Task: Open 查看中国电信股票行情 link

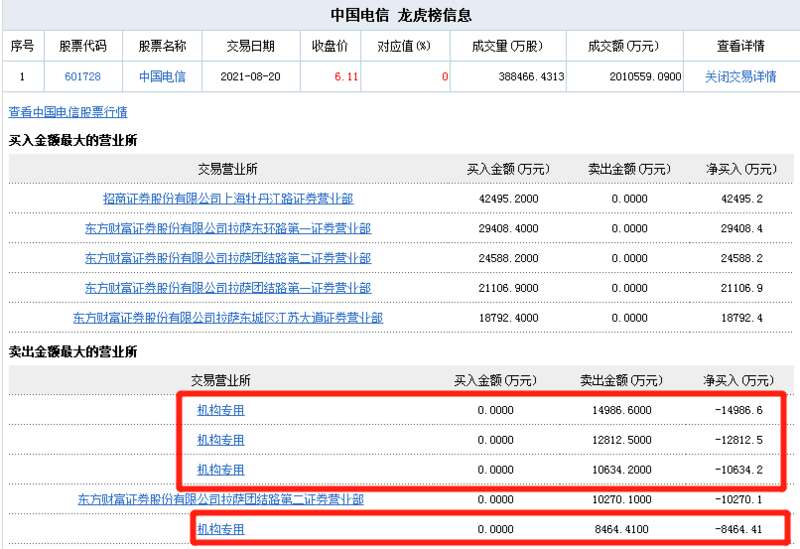Action: click(68, 112)
